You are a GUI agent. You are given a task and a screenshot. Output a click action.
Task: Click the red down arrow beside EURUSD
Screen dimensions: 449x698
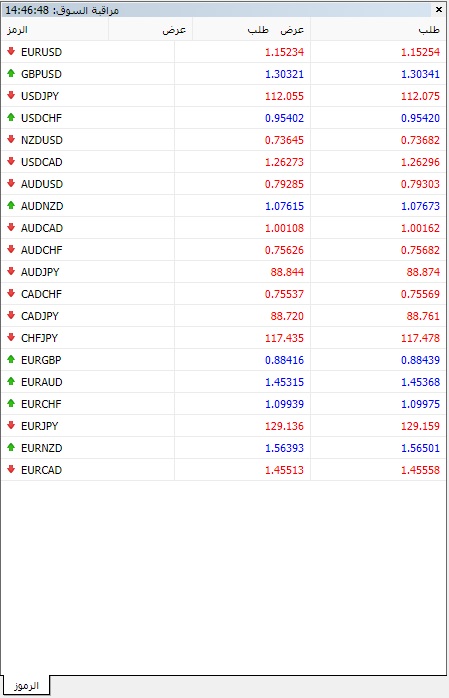[x=11, y=52]
